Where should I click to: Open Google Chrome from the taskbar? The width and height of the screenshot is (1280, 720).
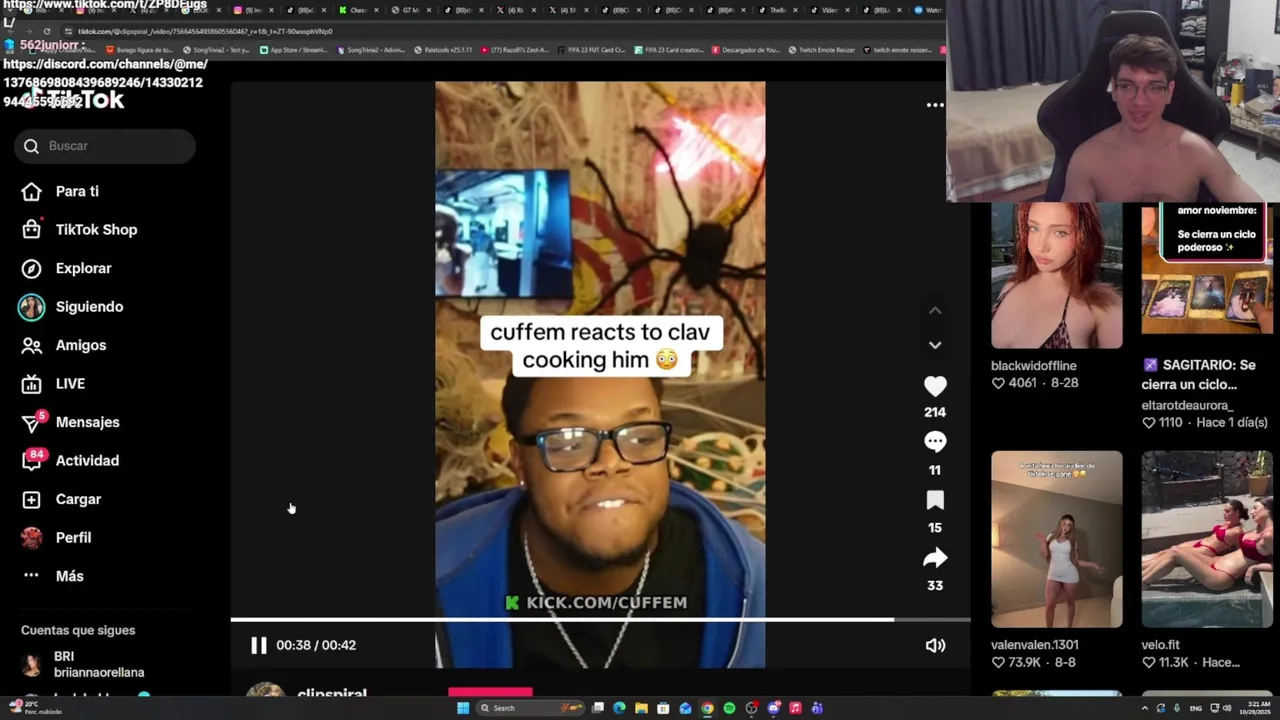point(707,708)
